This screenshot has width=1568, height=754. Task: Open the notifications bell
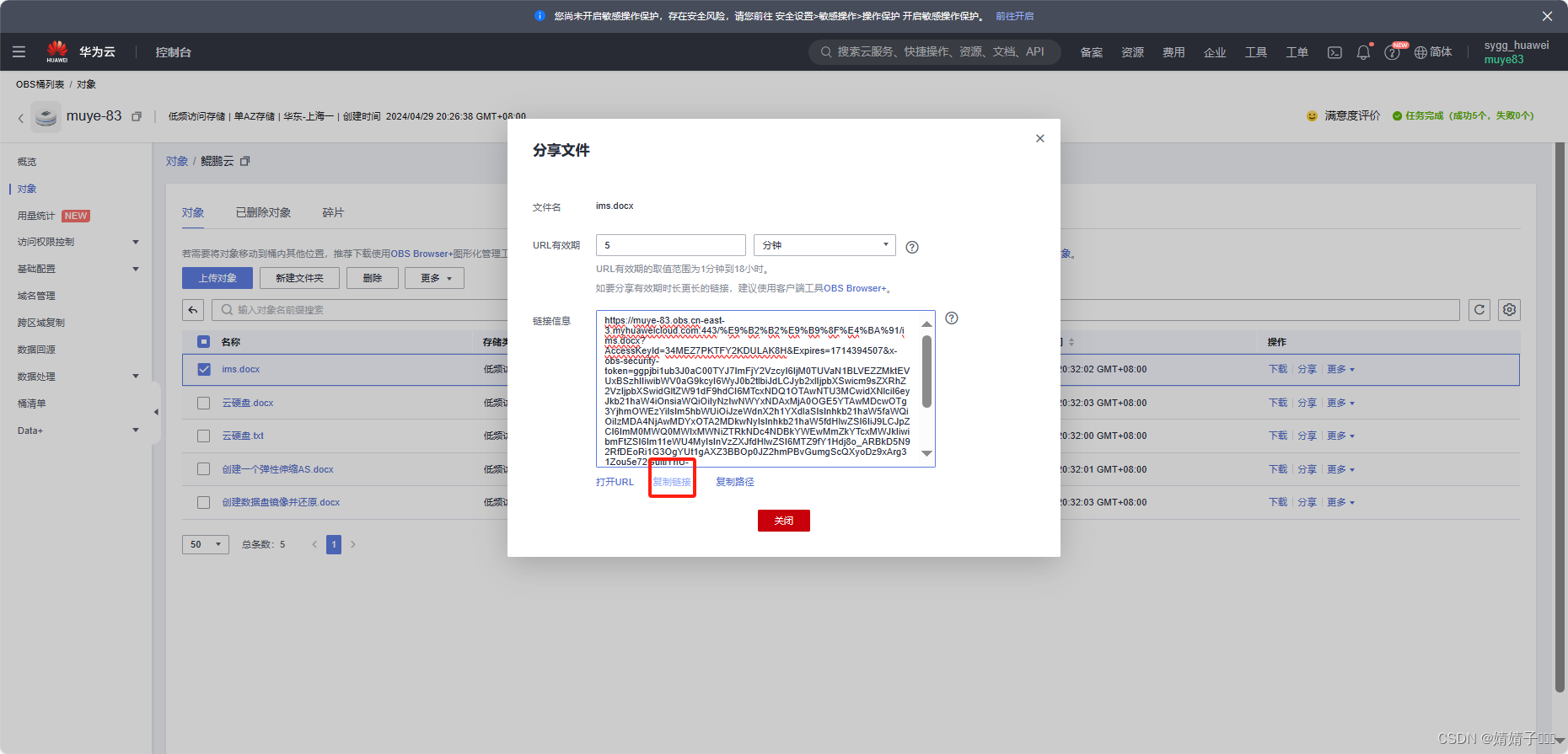pos(1363,52)
